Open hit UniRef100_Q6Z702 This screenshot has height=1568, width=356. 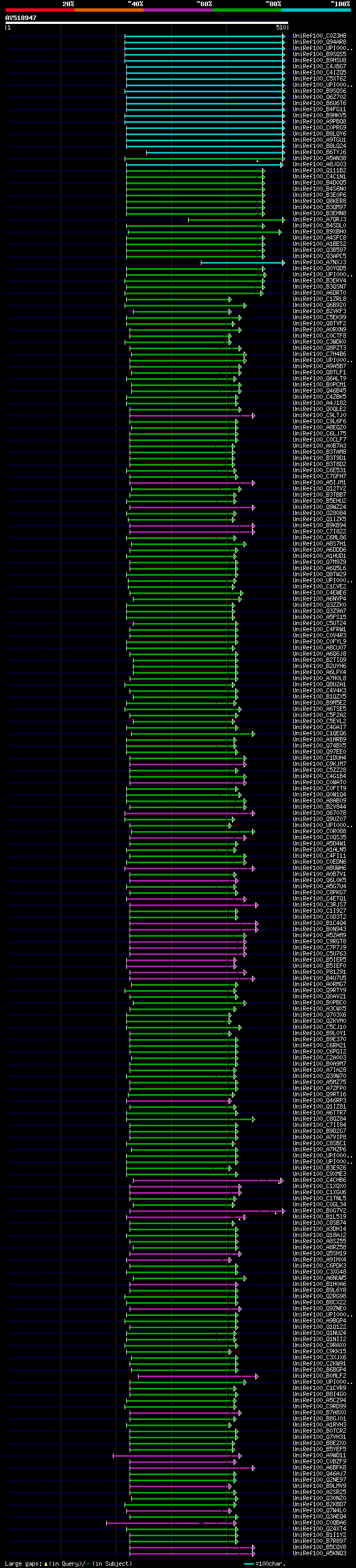[319, 97]
